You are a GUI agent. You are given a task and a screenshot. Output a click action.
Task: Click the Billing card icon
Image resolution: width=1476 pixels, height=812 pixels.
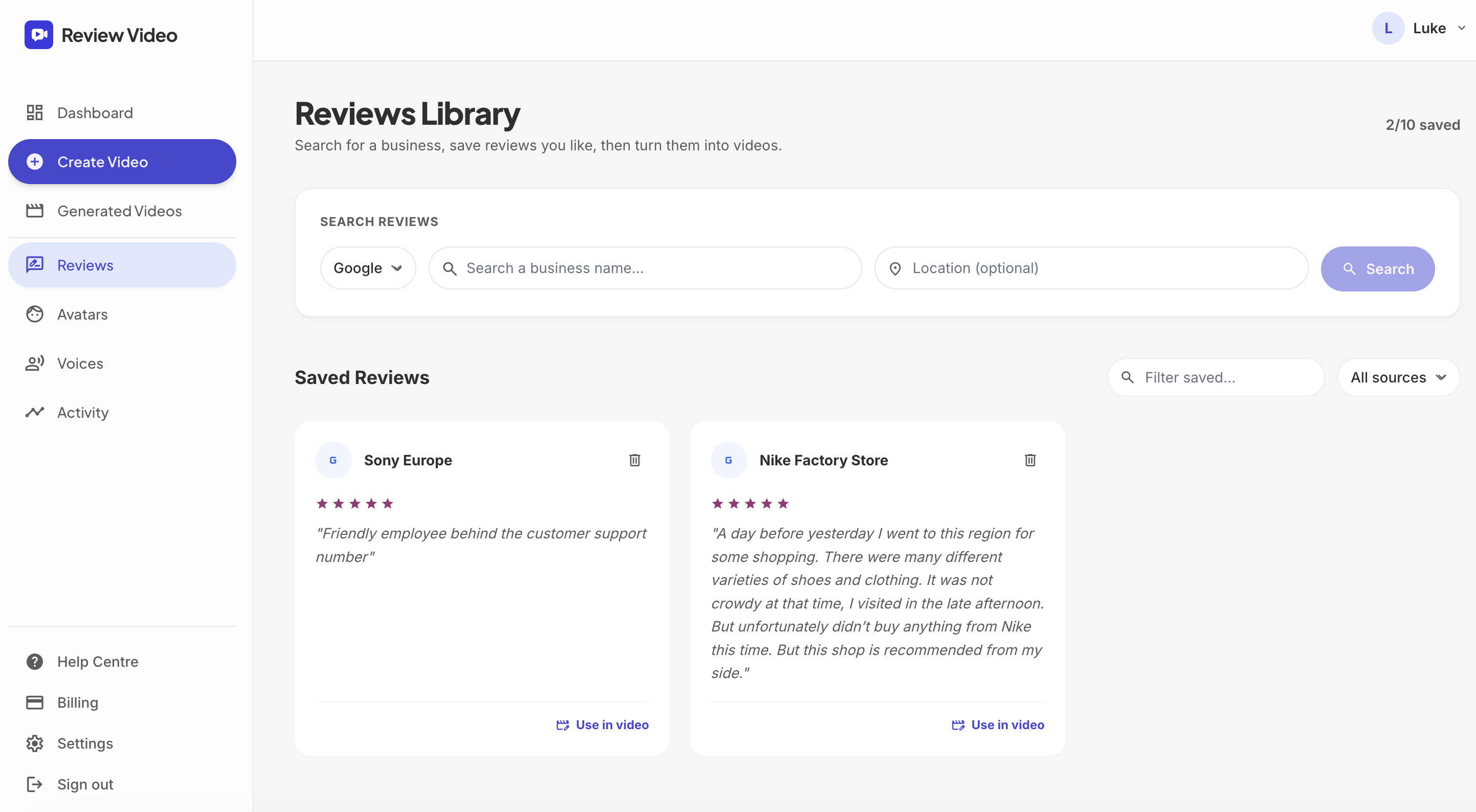click(34, 703)
